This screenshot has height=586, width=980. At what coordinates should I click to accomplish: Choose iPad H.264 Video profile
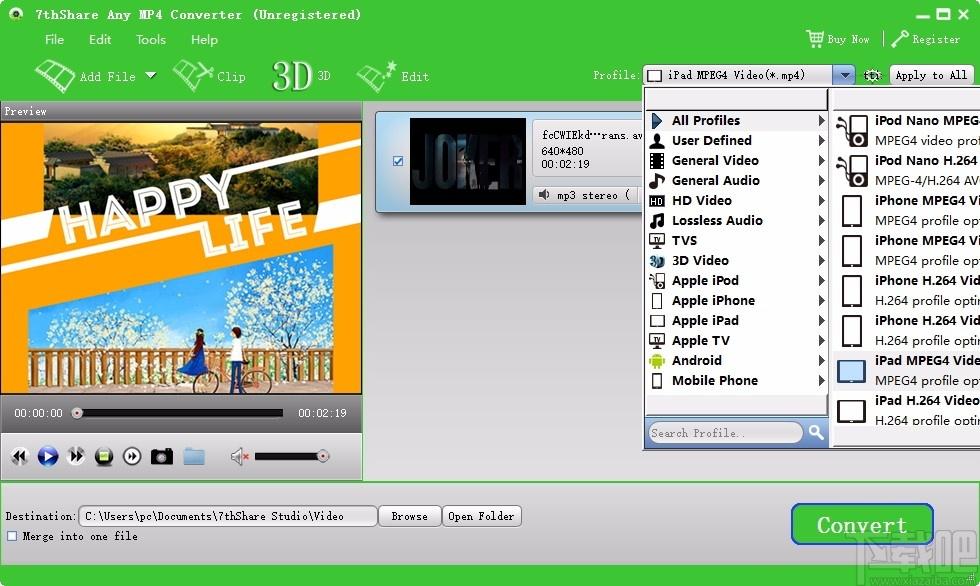click(908, 410)
